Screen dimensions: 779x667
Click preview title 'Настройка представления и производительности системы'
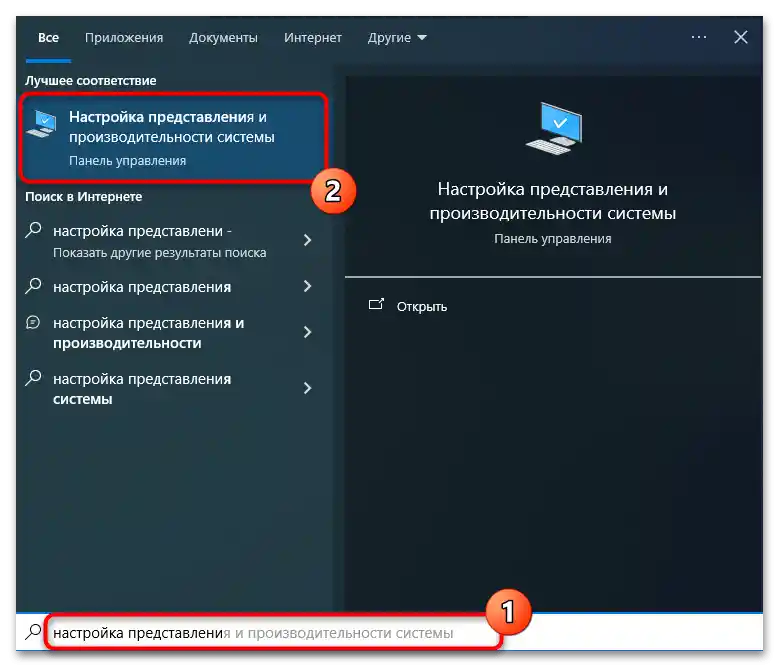[552, 201]
